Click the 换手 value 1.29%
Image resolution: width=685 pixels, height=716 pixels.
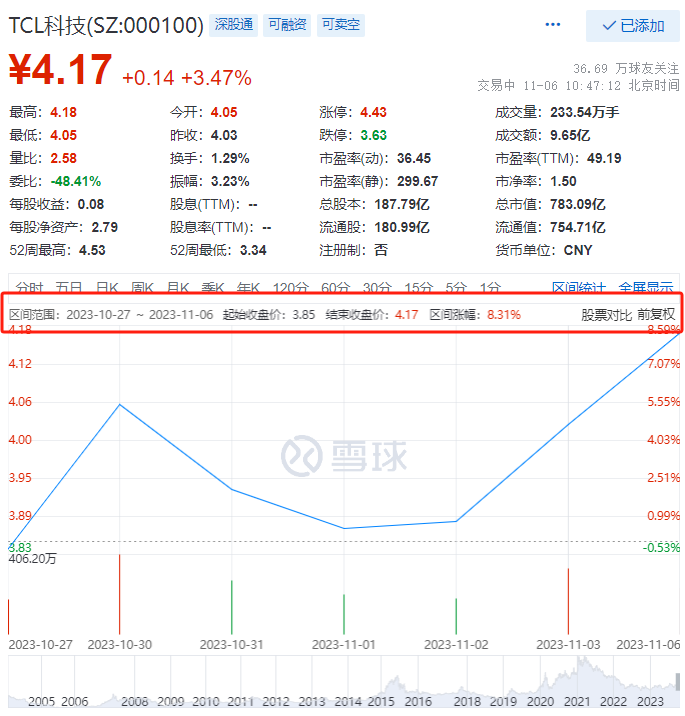[230, 158]
